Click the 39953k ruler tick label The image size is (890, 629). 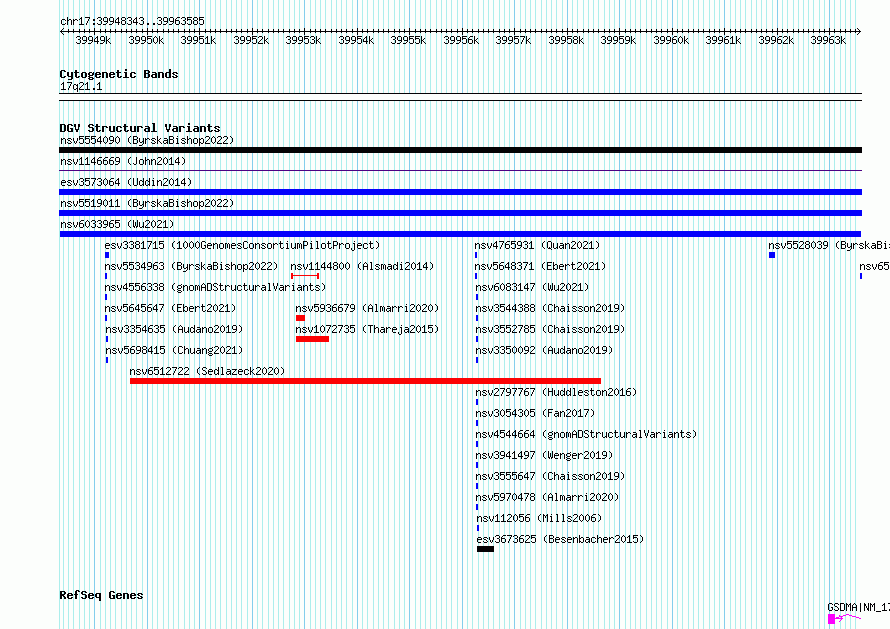pyautogui.click(x=303, y=40)
